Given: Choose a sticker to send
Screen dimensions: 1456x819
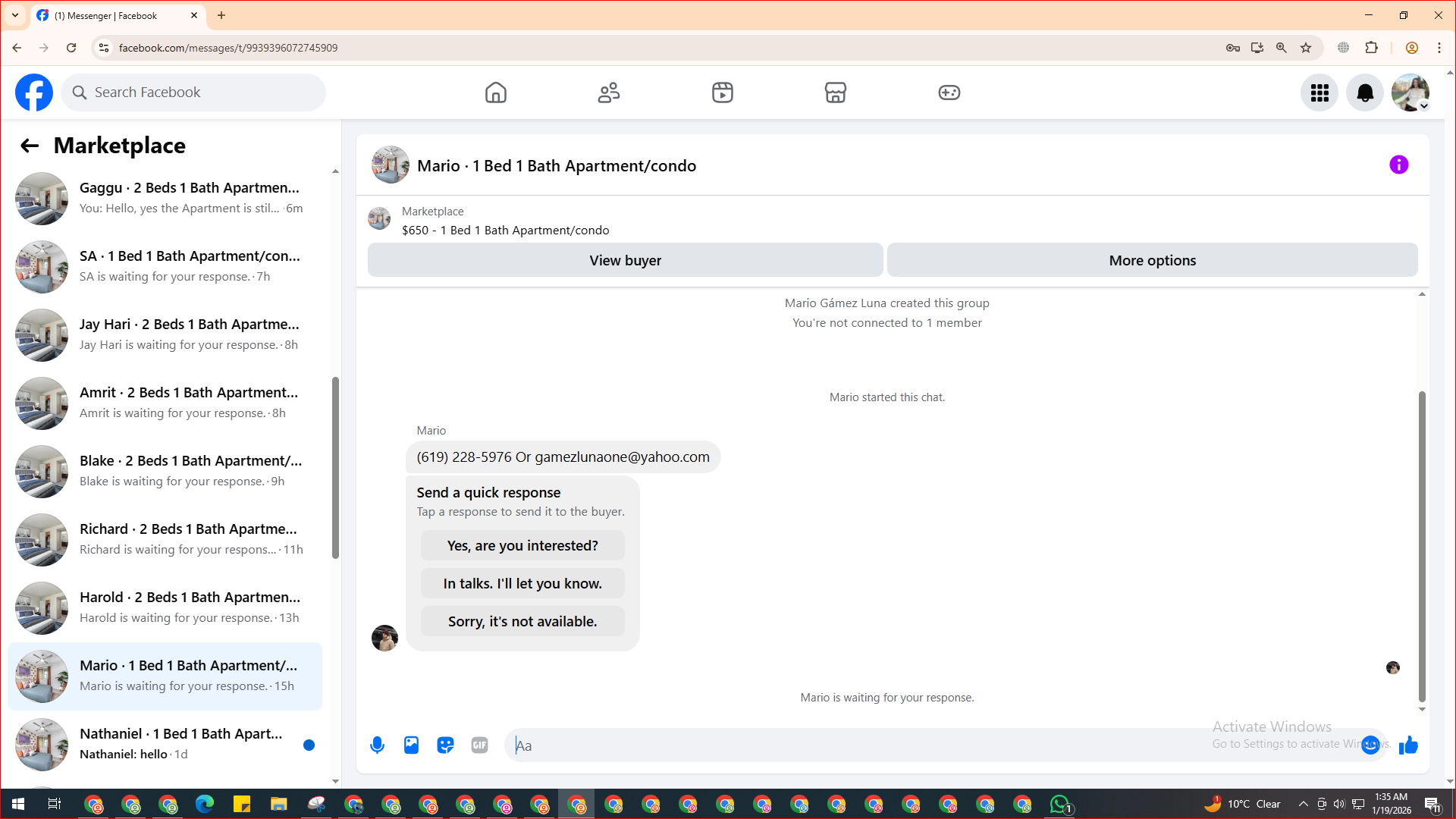Looking at the screenshot, I should point(445,745).
